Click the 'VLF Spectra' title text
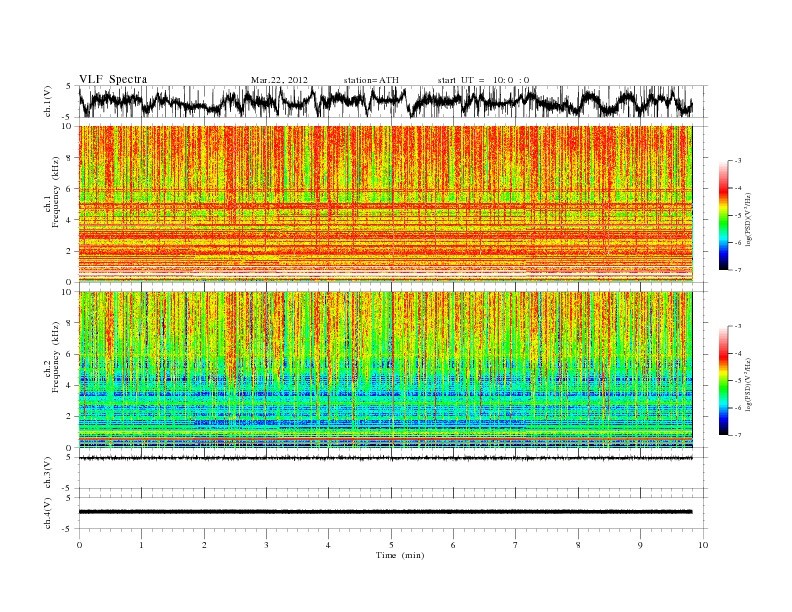Image resolution: width=792 pixels, height=612 pixels. (x=113, y=79)
